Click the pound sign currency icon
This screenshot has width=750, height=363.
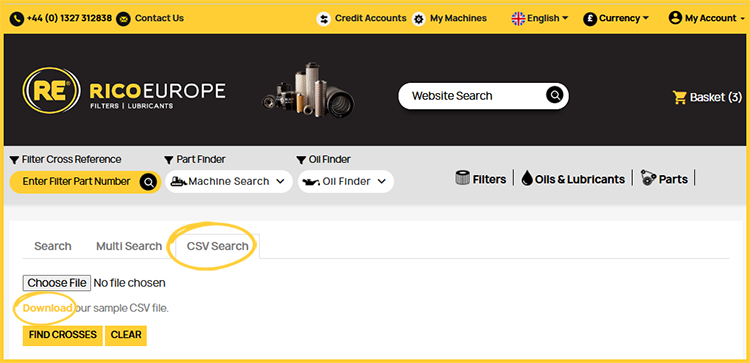click(590, 19)
